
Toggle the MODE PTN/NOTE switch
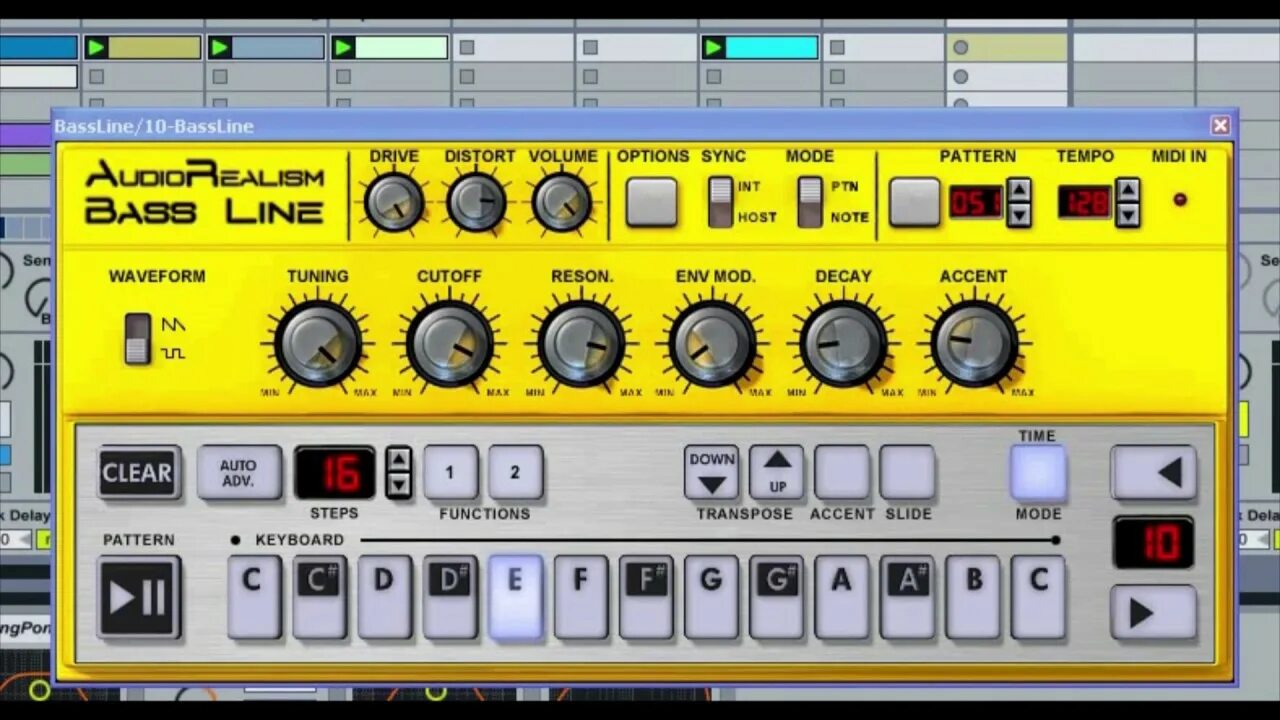tap(810, 202)
